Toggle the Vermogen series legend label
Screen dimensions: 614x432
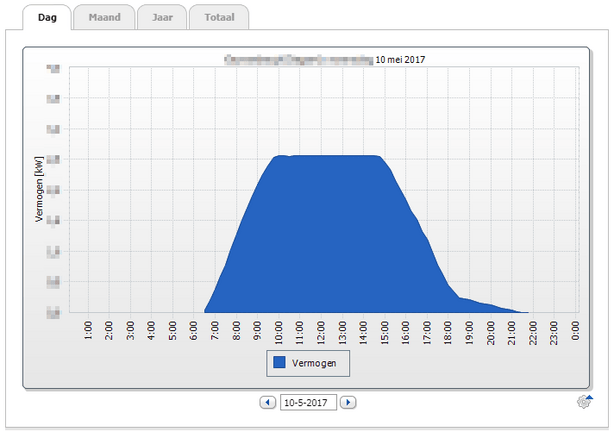point(318,362)
